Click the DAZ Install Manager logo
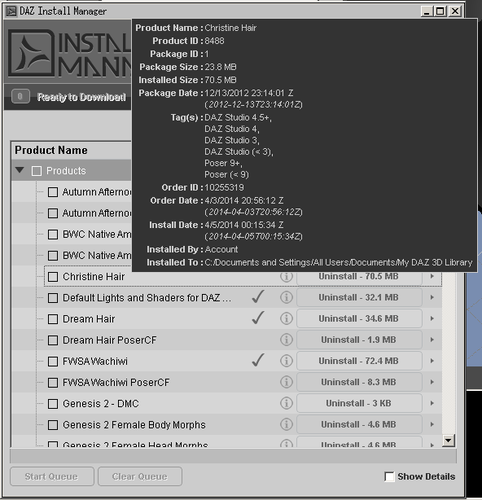Image resolution: width=482 pixels, height=500 pixels. point(31,53)
